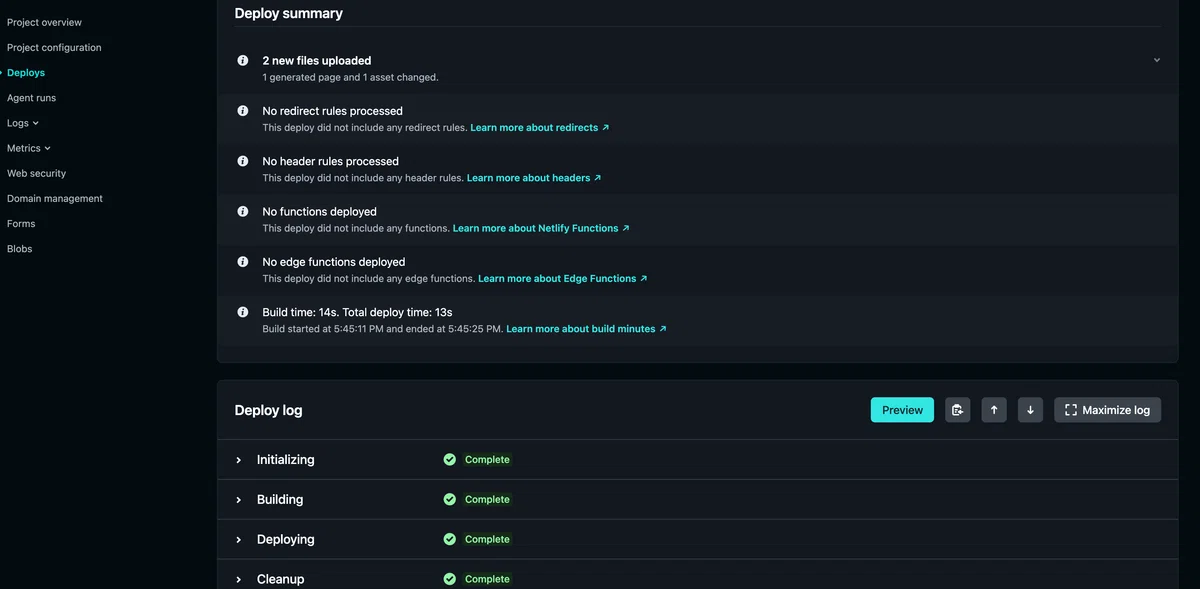Click 'No functions deployed' title text
The image size is (1200, 589).
coord(319,212)
